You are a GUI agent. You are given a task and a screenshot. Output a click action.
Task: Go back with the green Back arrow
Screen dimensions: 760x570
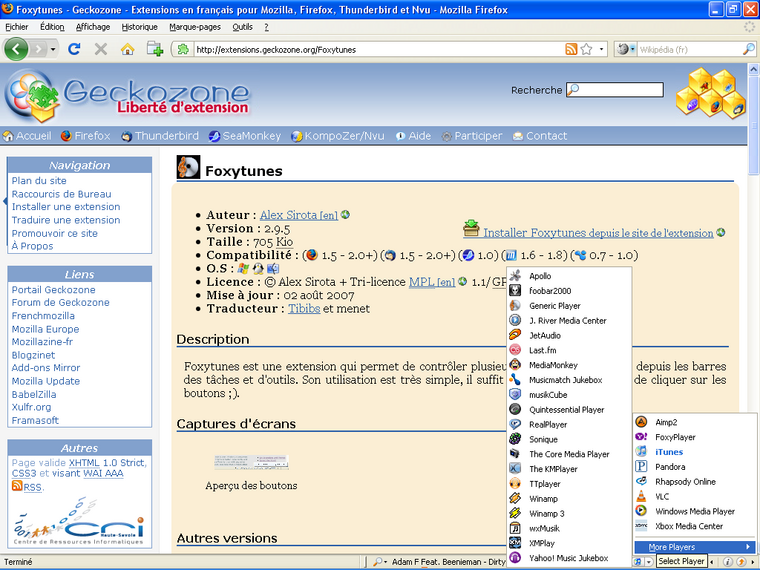tap(16, 49)
